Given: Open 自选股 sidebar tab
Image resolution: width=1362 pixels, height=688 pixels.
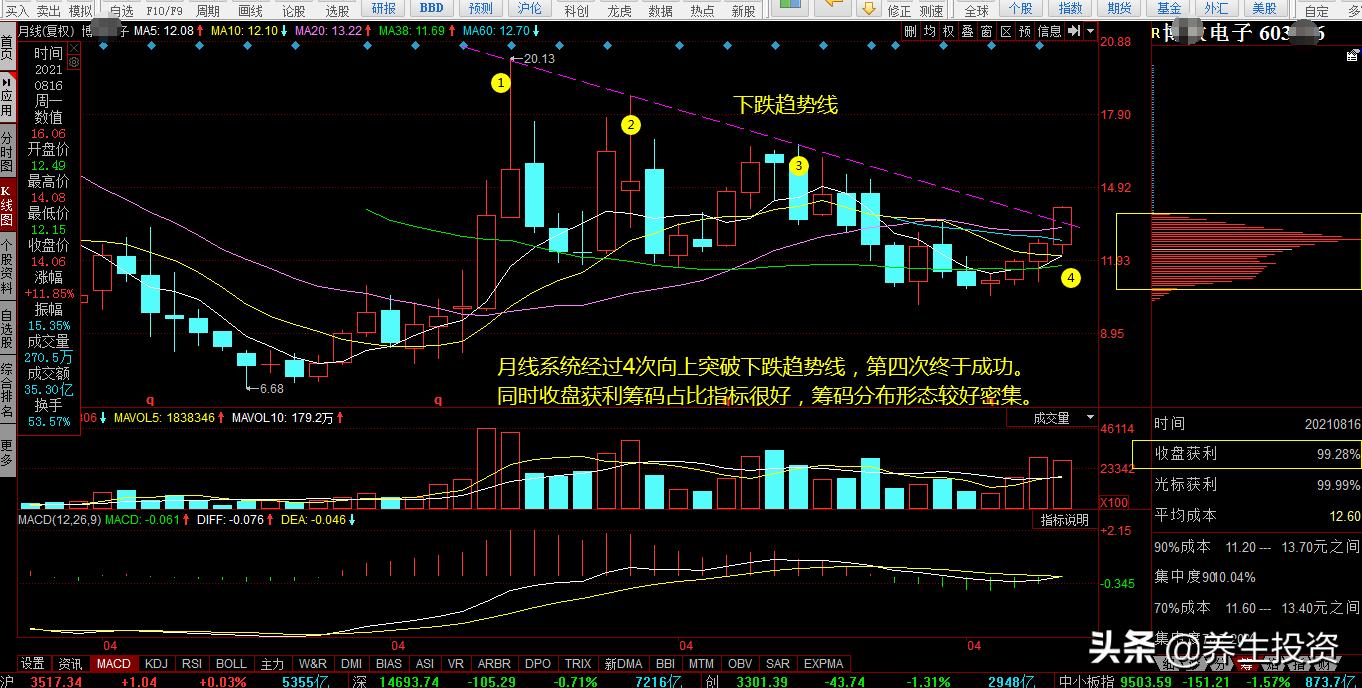Looking at the screenshot, I should click(7, 328).
